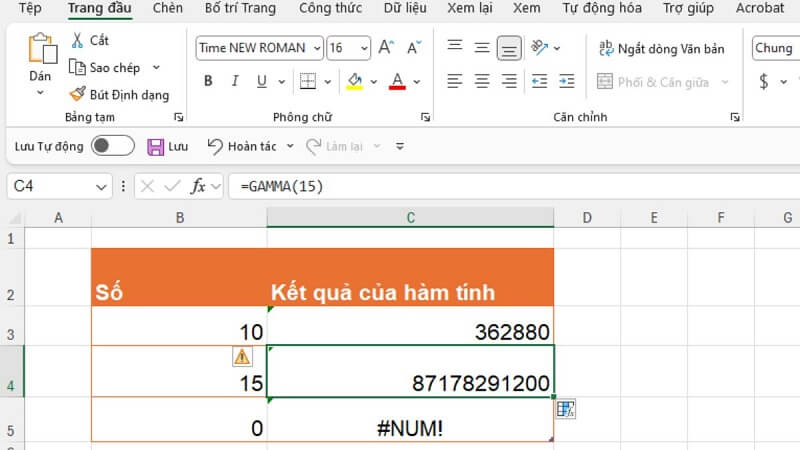
Task: Open the font name dropdown
Action: [x=317, y=48]
